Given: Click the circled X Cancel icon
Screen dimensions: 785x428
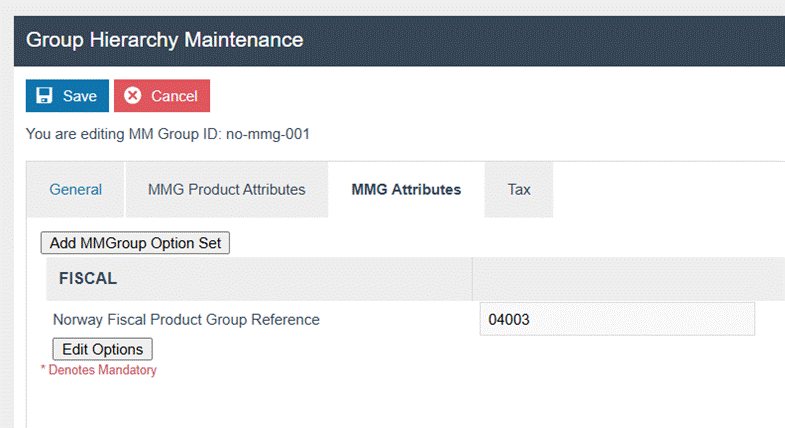Looking at the screenshot, I should pos(133,96).
